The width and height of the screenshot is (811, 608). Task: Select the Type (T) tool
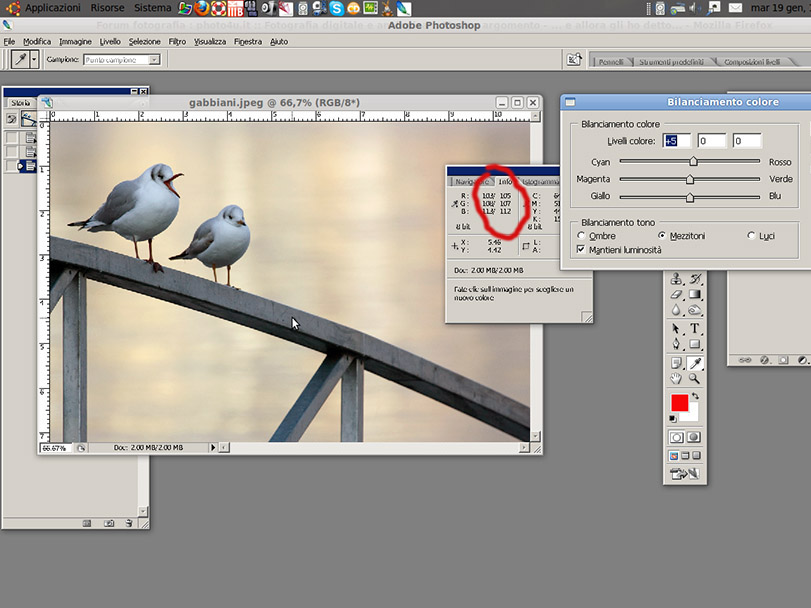pos(695,329)
